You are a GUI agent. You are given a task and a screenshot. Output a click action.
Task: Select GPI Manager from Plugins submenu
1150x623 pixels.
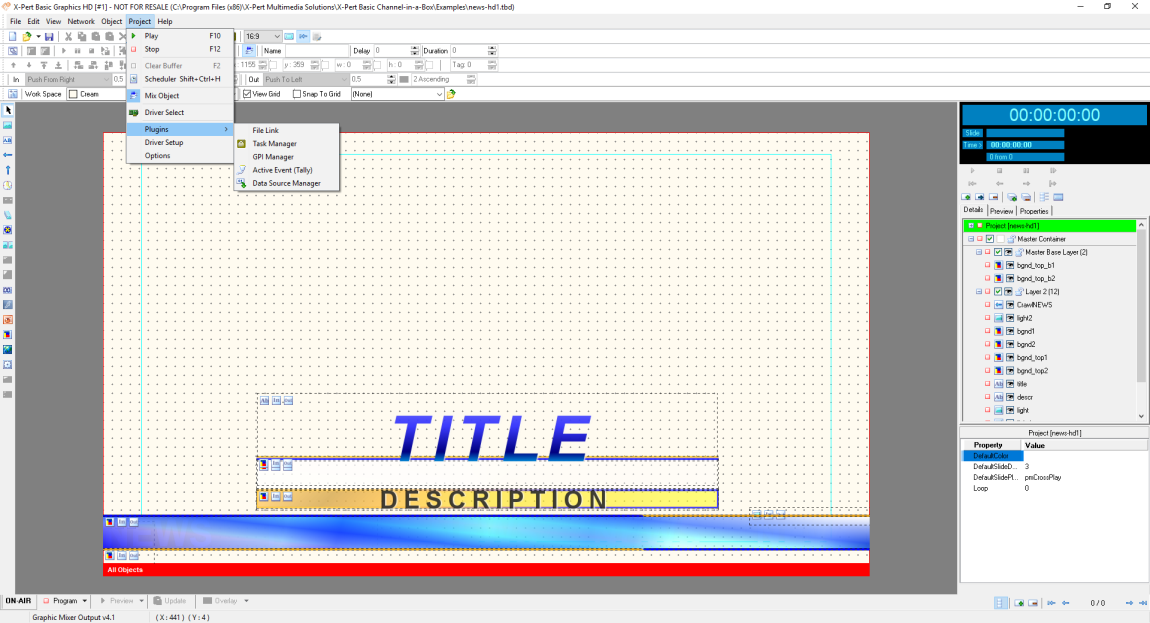click(286, 157)
